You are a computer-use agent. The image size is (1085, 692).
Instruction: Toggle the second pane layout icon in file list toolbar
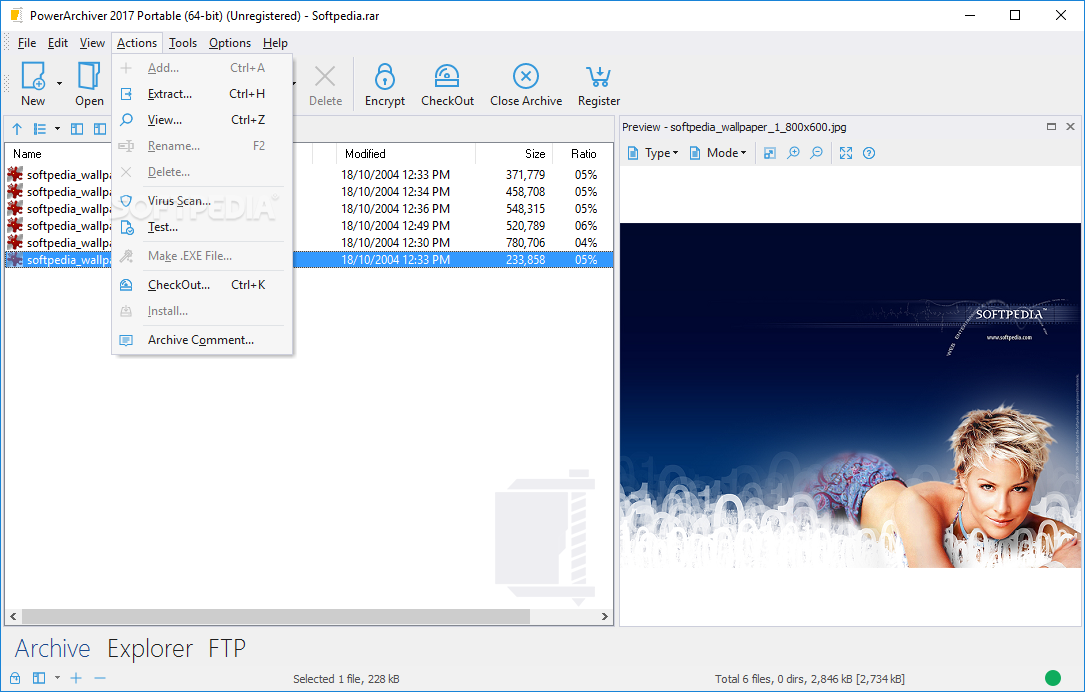click(x=100, y=129)
